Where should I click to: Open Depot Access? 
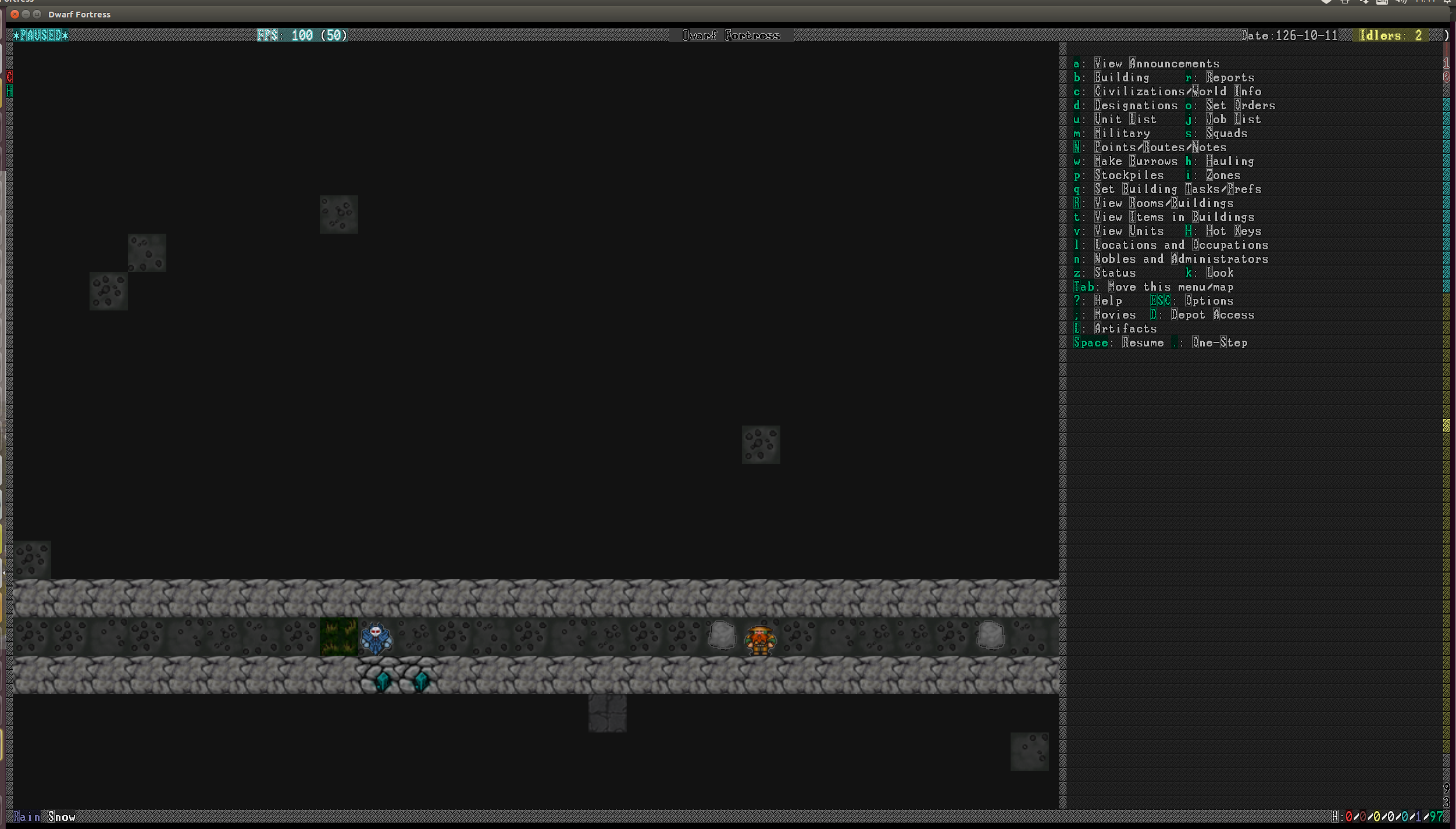tap(1202, 315)
